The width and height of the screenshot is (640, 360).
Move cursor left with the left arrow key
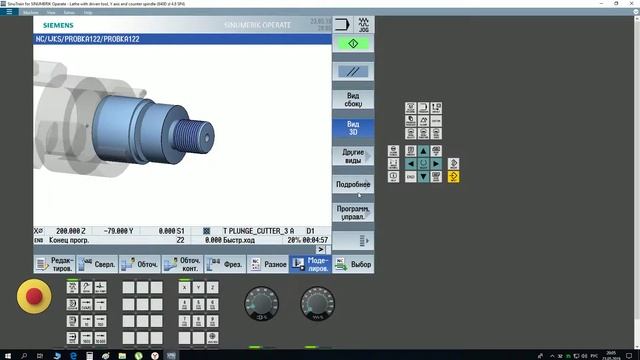tap(411, 164)
